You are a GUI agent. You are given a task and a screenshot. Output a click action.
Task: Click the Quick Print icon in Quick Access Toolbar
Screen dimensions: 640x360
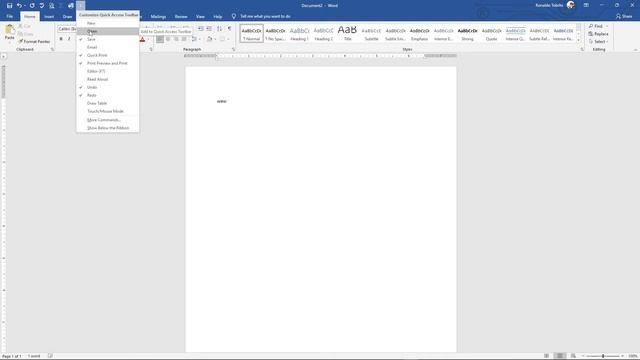click(x=71, y=6)
